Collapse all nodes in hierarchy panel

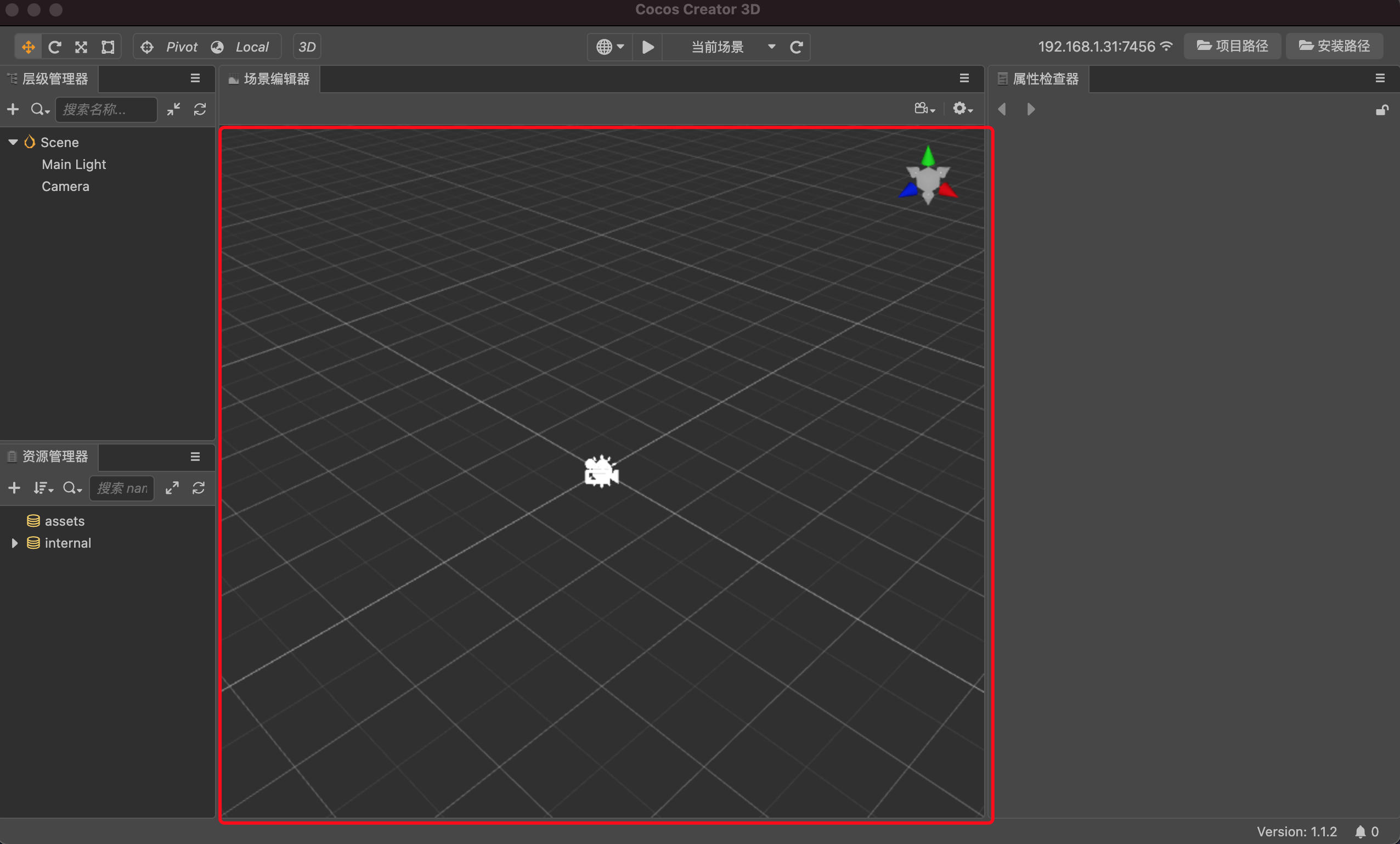[x=174, y=109]
